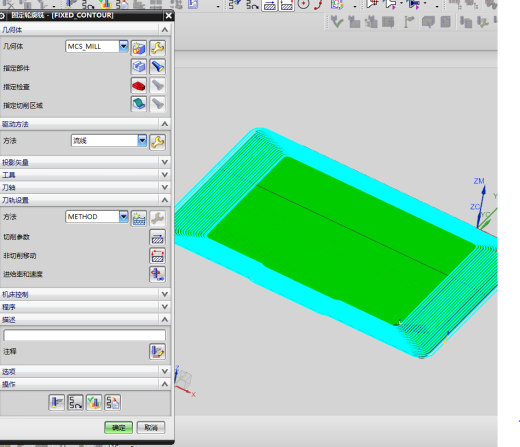520x447 pixels.
Task: Click the specify check (指定检查) red body icon
Action: coord(139,86)
